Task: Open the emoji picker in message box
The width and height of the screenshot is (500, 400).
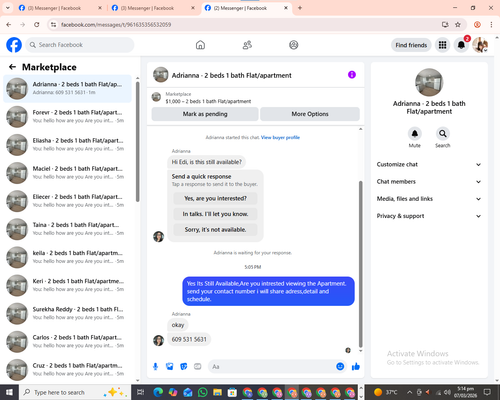Action: click(340, 366)
